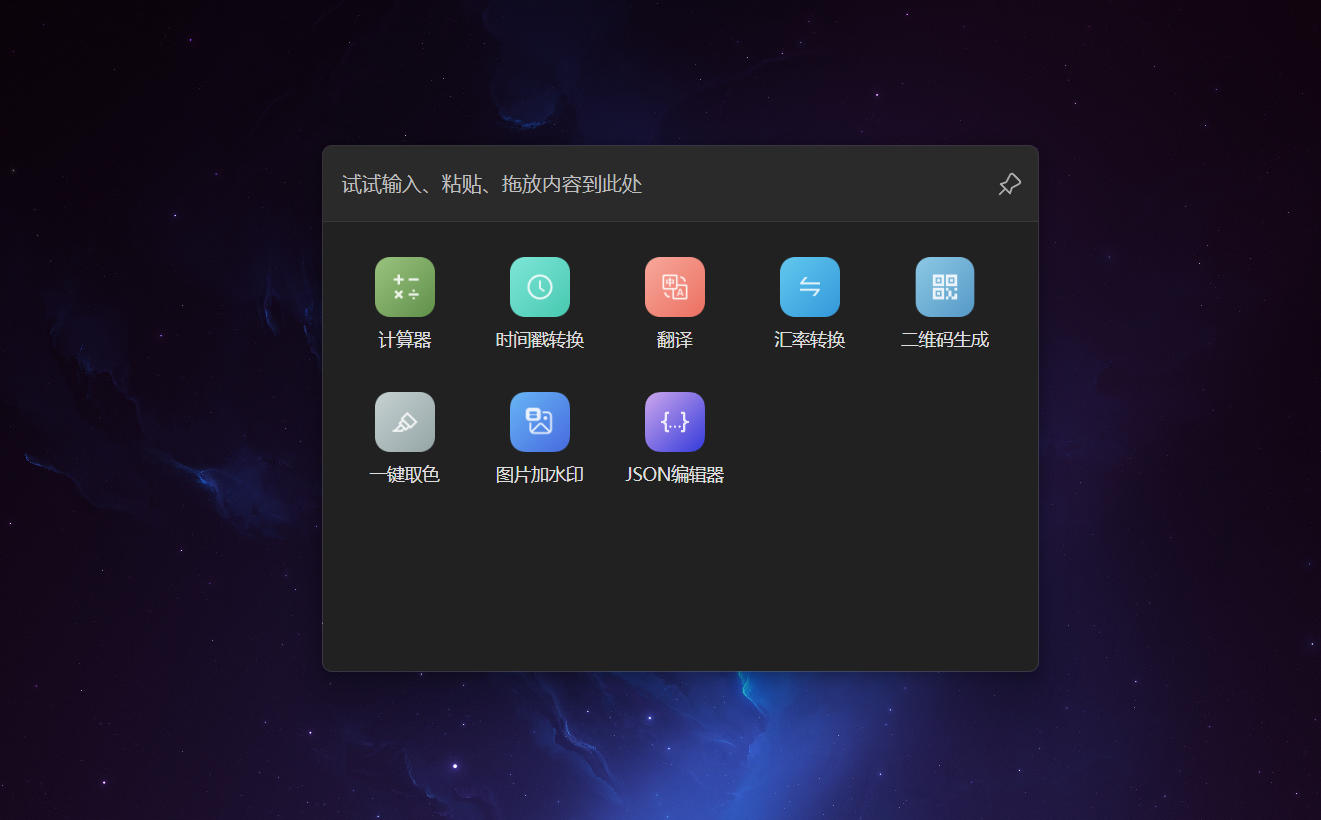This screenshot has height=820, width=1321.
Task: Click the 图片加水印 text label
Action: point(540,474)
